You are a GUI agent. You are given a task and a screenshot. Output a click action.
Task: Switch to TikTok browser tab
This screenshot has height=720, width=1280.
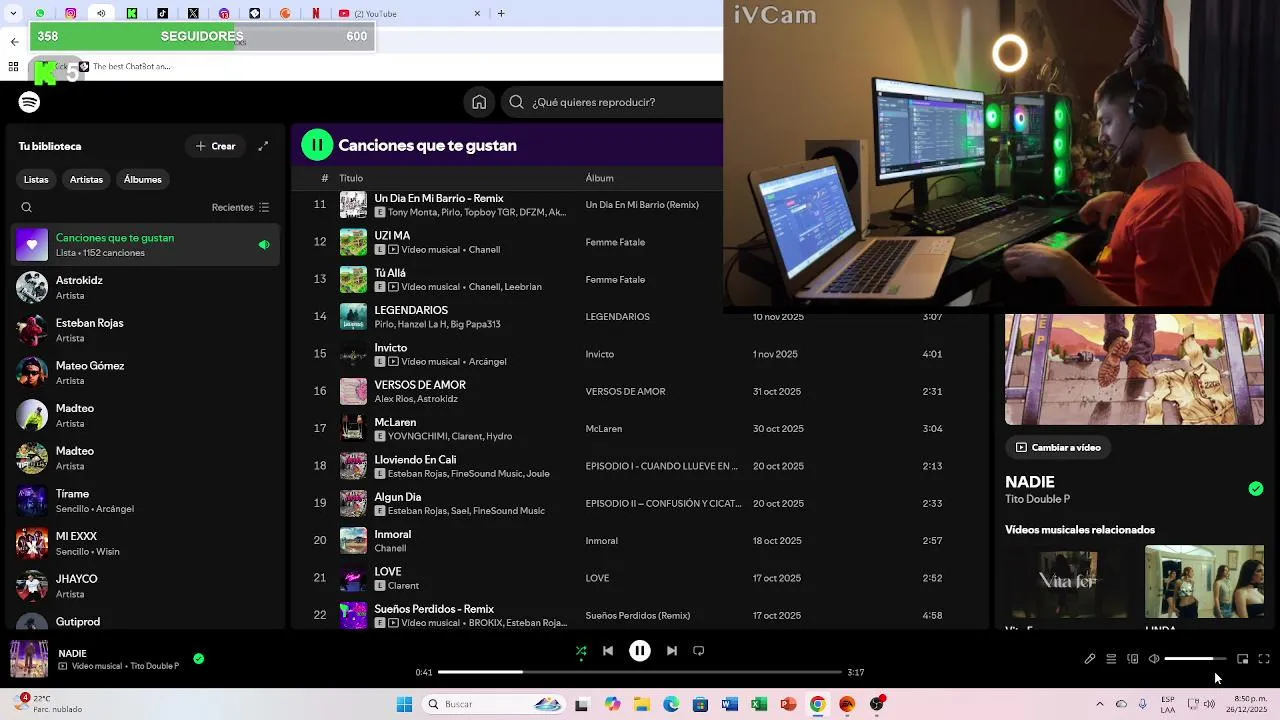tap(162, 14)
